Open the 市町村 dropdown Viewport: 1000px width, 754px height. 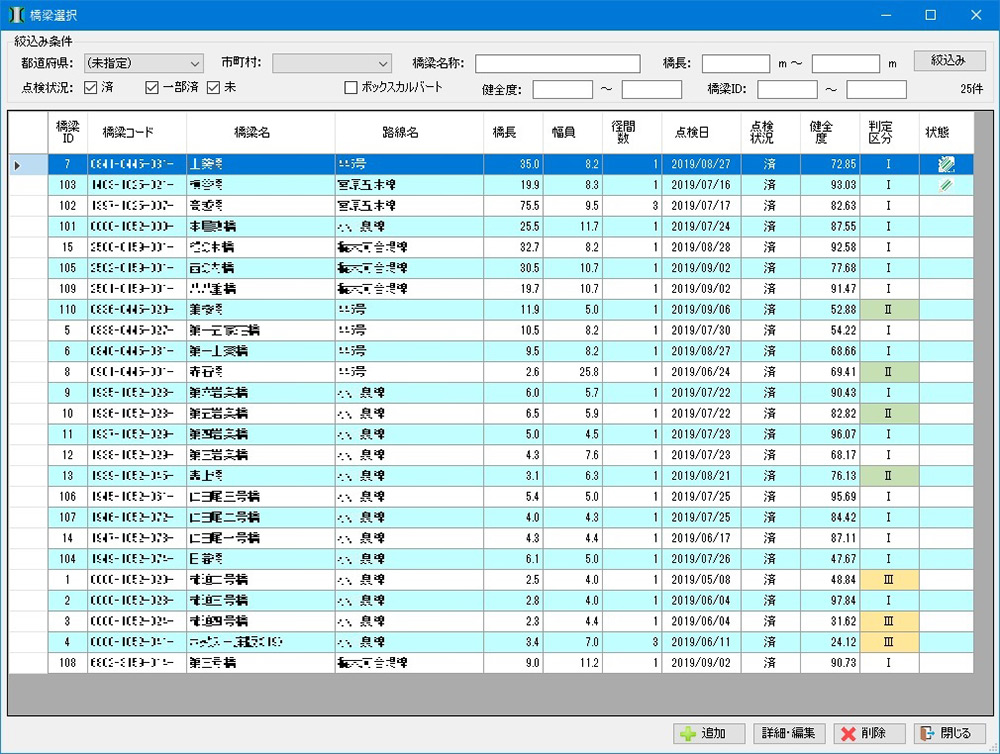(x=332, y=63)
